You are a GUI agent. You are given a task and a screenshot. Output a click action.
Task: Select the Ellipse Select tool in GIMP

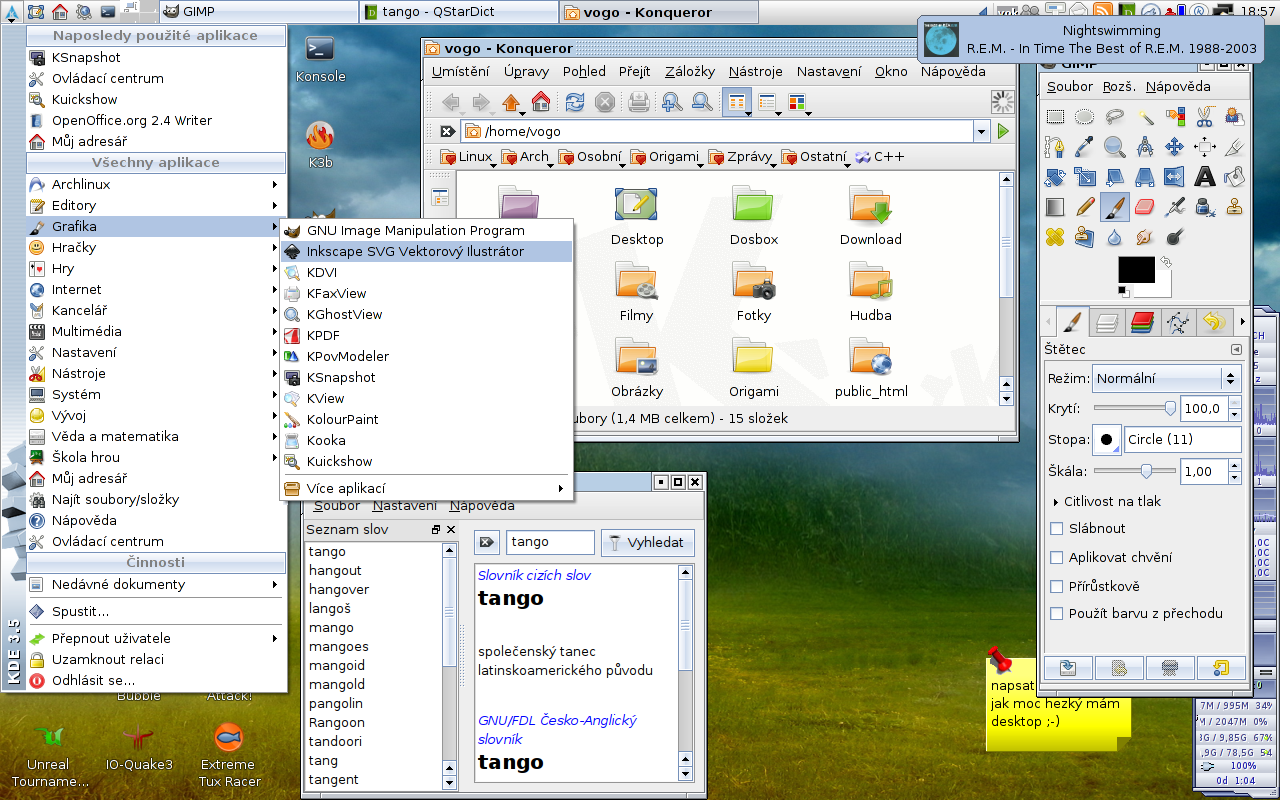(1085, 117)
